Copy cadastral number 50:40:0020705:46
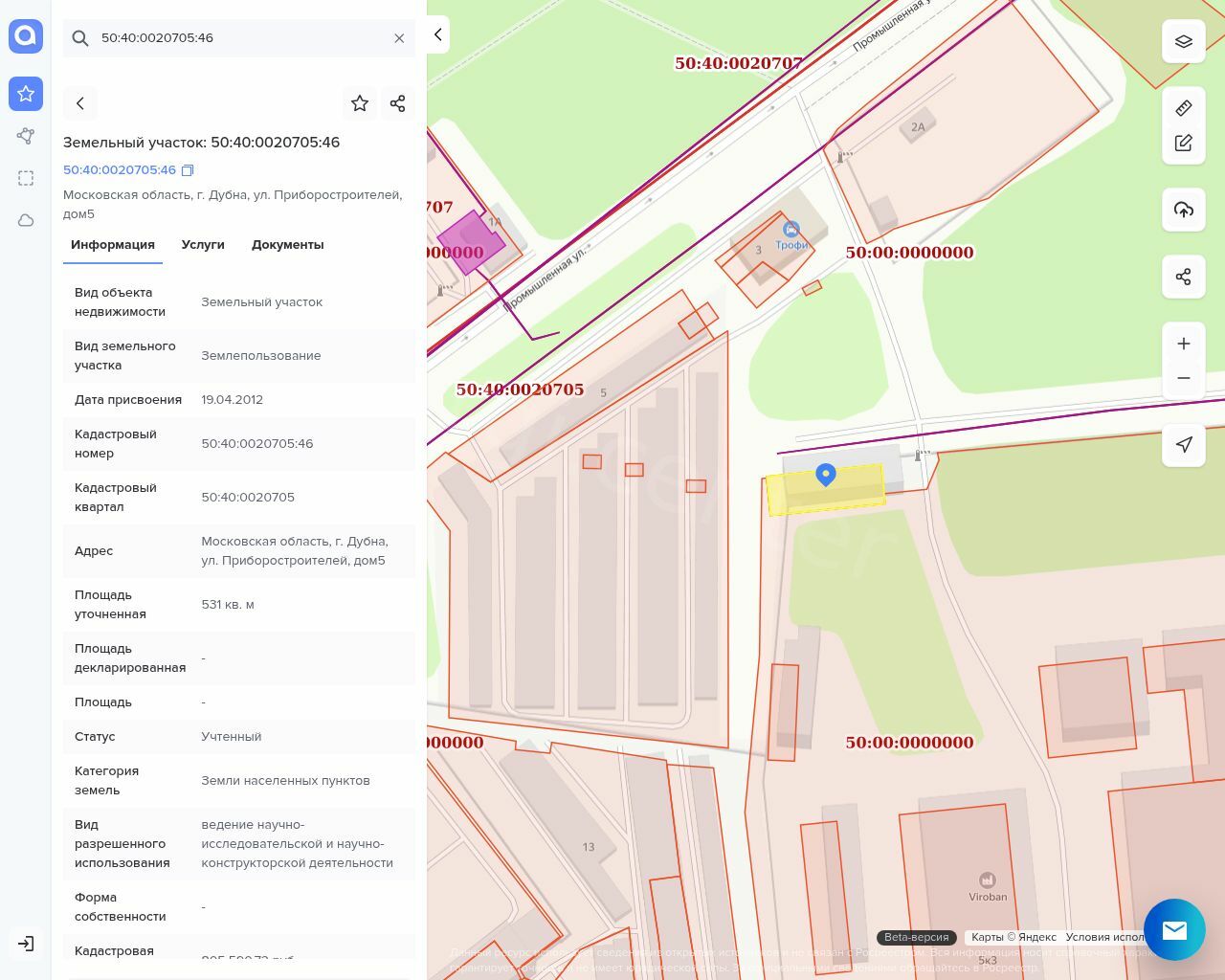This screenshot has height=980, width=1225. coord(188,170)
